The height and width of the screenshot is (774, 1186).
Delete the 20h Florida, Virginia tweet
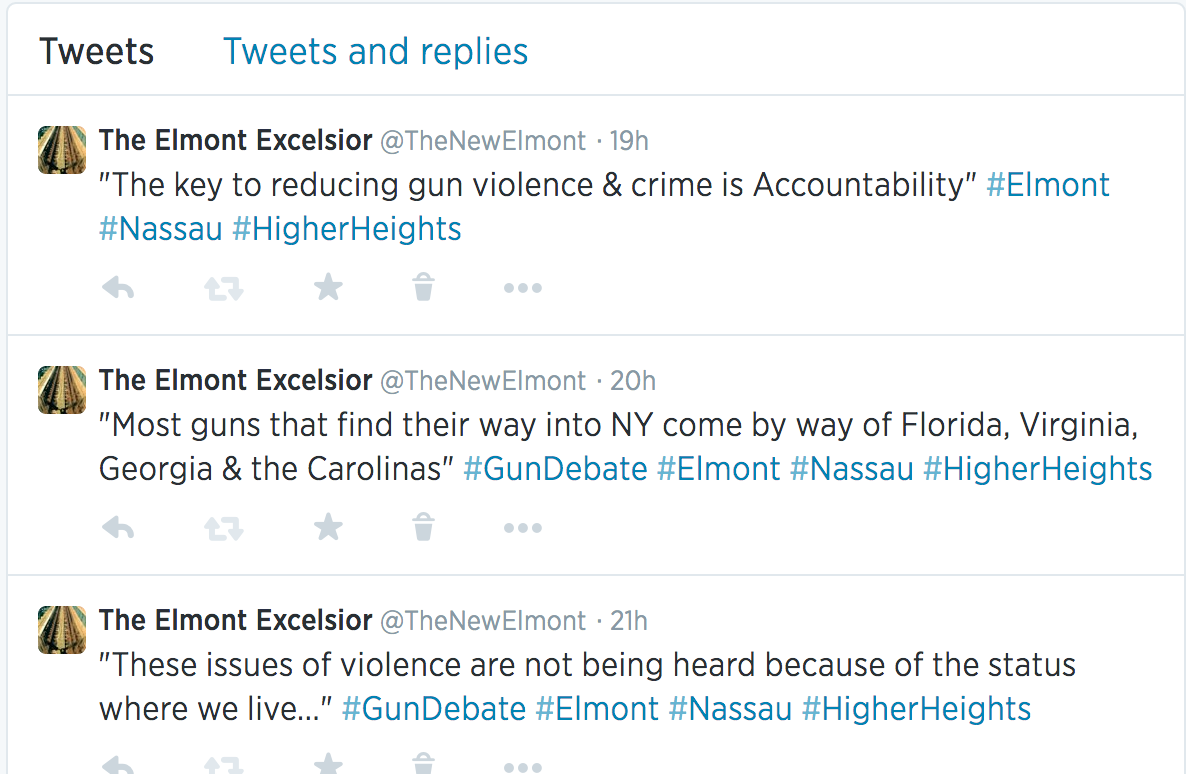(424, 527)
